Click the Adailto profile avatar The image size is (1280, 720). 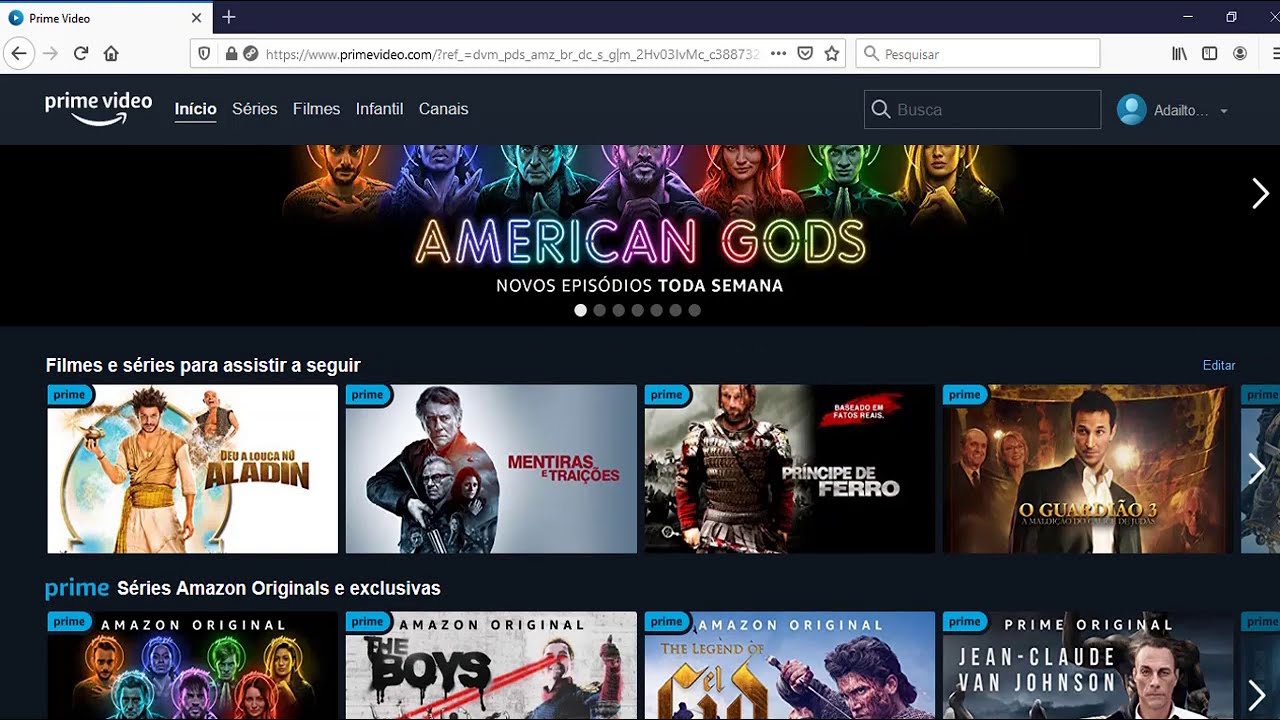click(x=1132, y=110)
